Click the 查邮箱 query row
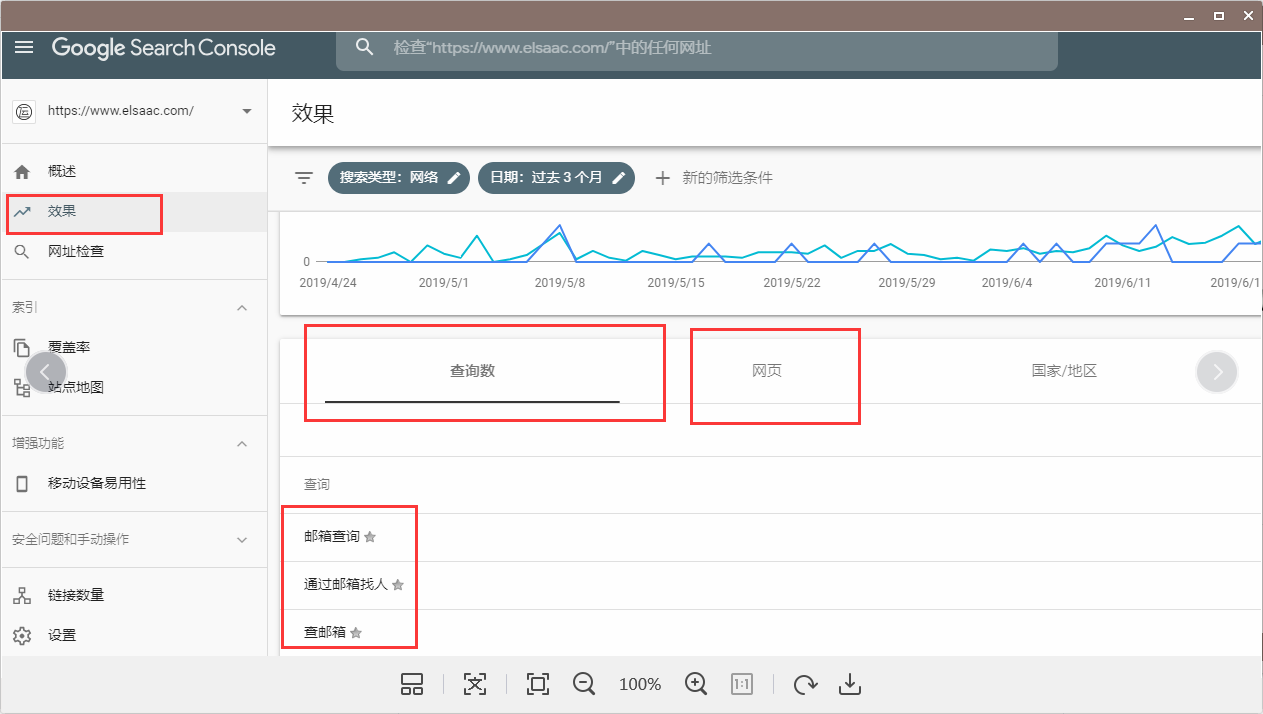This screenshot has width=1263, height=714. pos(771,633)
